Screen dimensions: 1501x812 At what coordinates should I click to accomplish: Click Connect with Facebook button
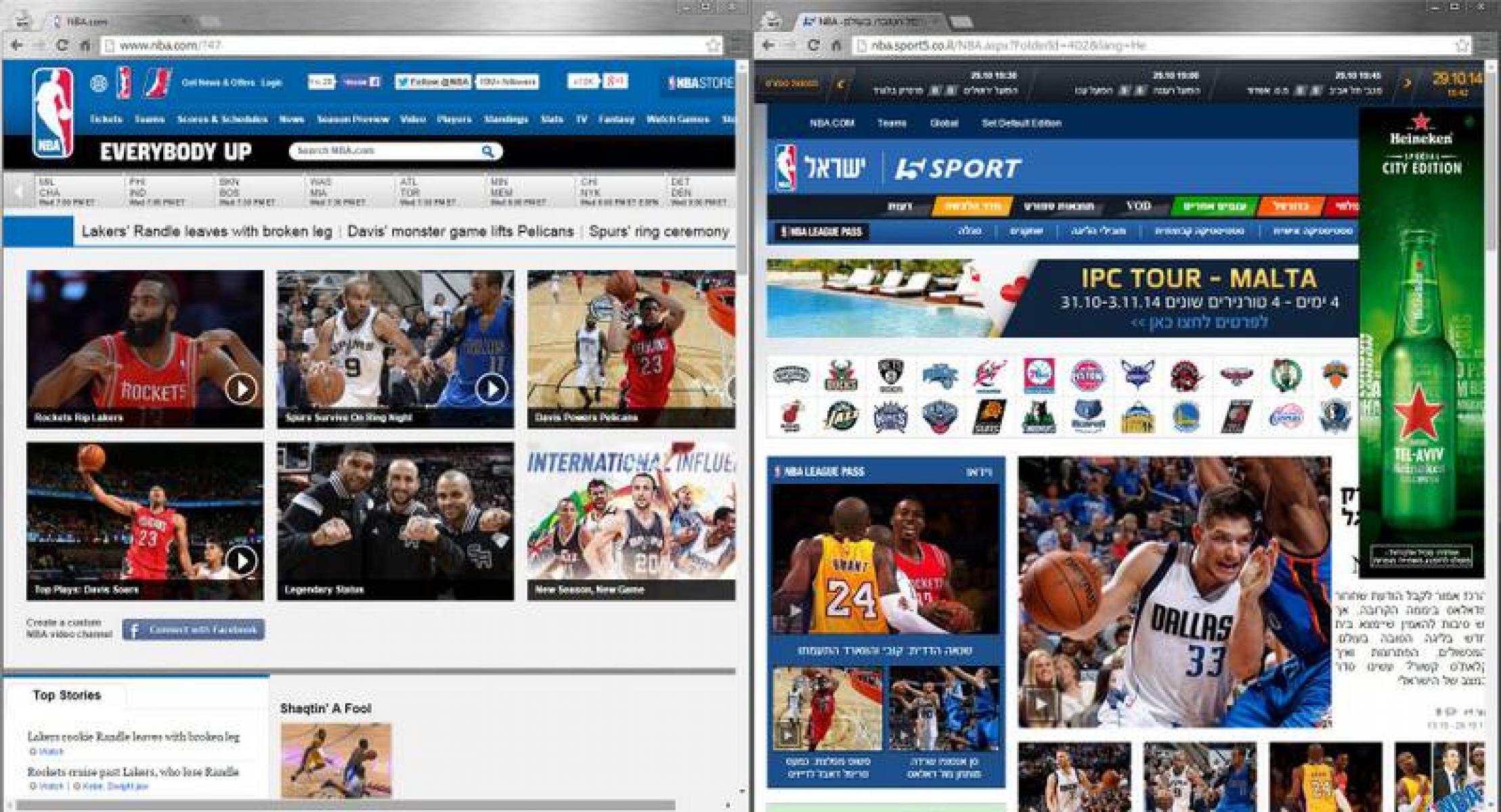pos(194,629)
